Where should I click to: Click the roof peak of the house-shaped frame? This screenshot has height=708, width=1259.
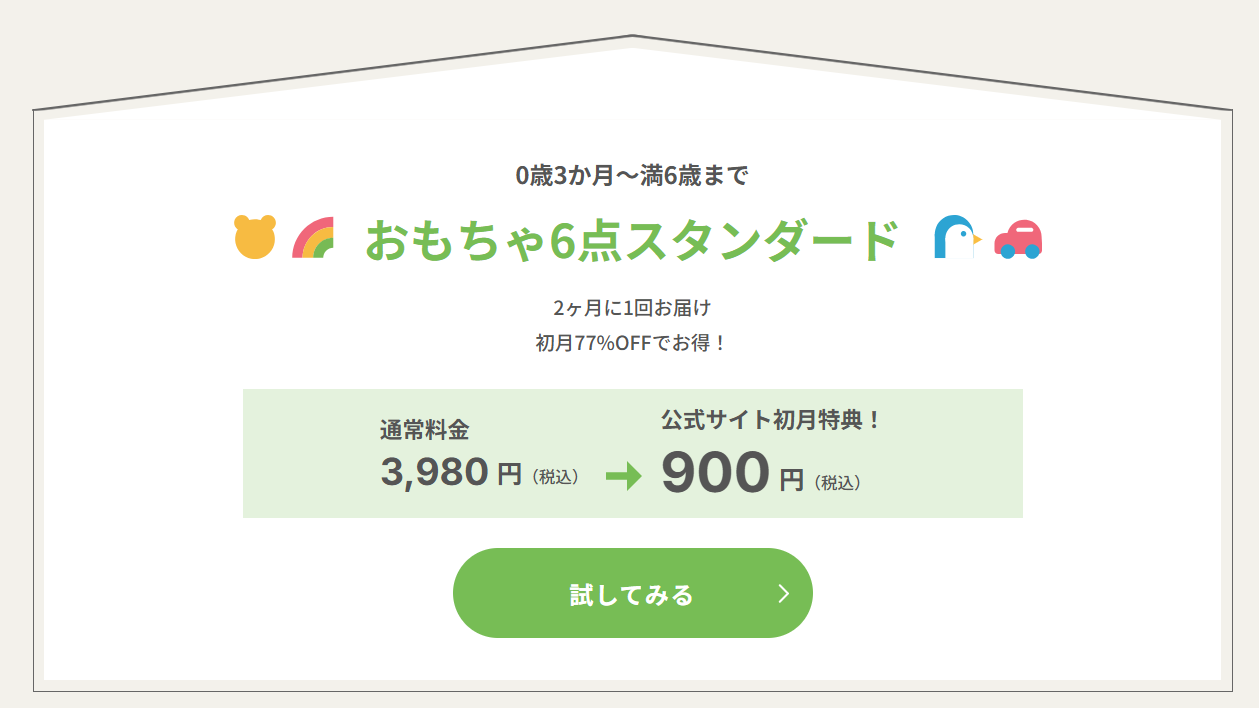632,37
